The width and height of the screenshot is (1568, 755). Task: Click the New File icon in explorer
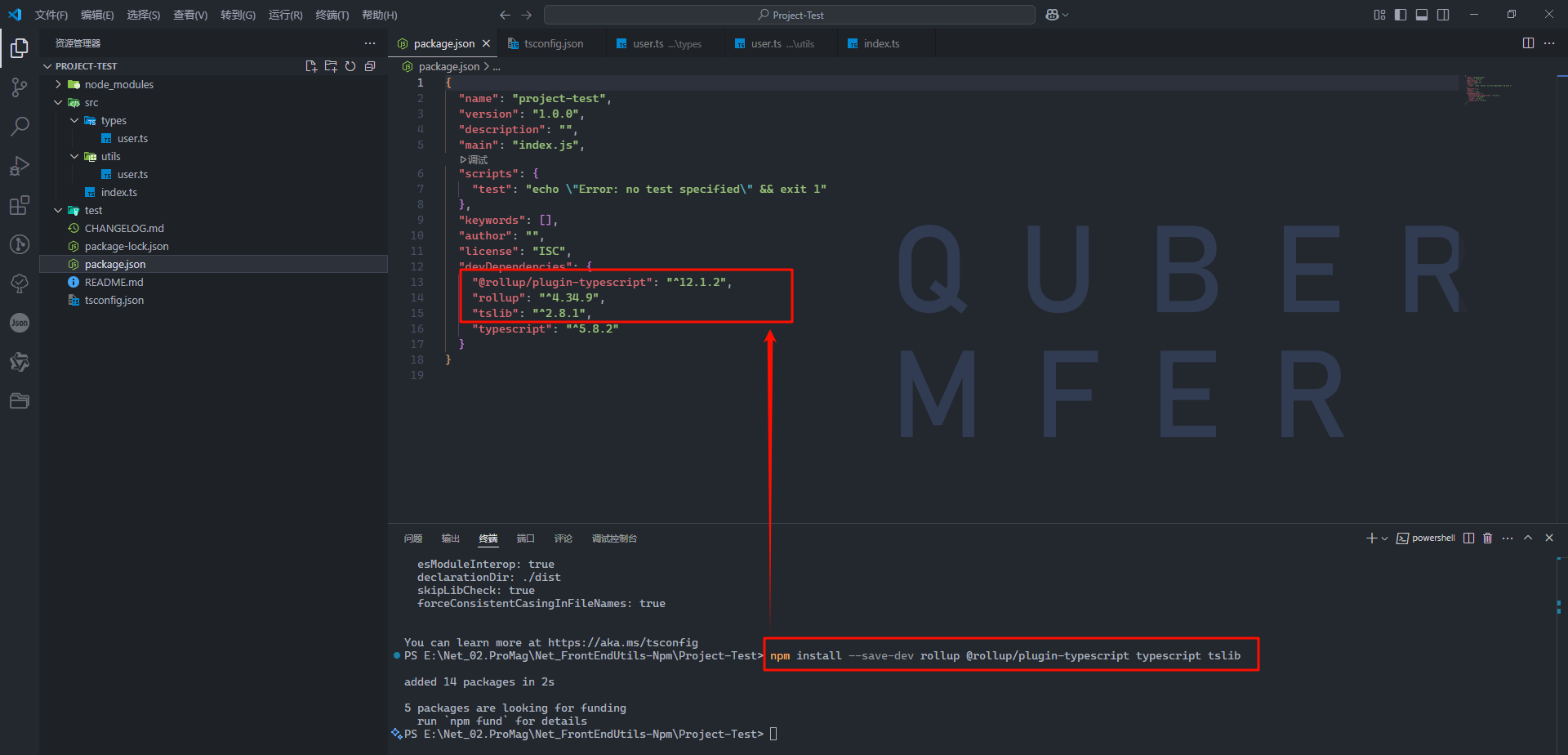311,66
